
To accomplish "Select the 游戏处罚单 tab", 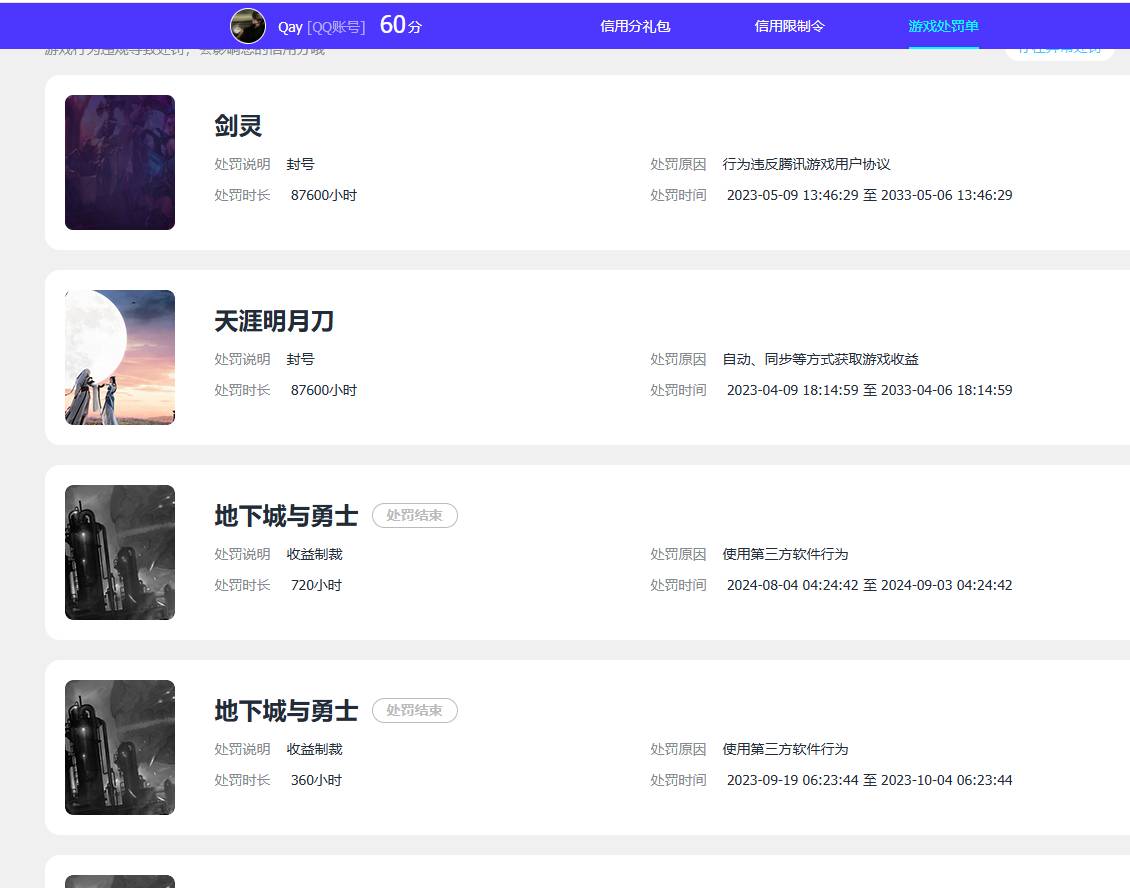I will coord(943,27).
